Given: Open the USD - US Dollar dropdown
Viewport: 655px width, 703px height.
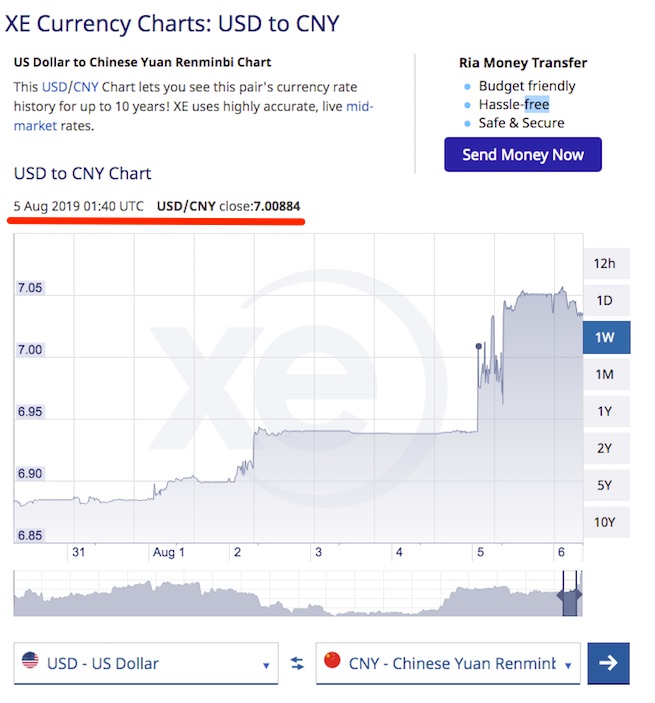Looking at the screenshot, I should pyautogui.click(x=146, y=663).
